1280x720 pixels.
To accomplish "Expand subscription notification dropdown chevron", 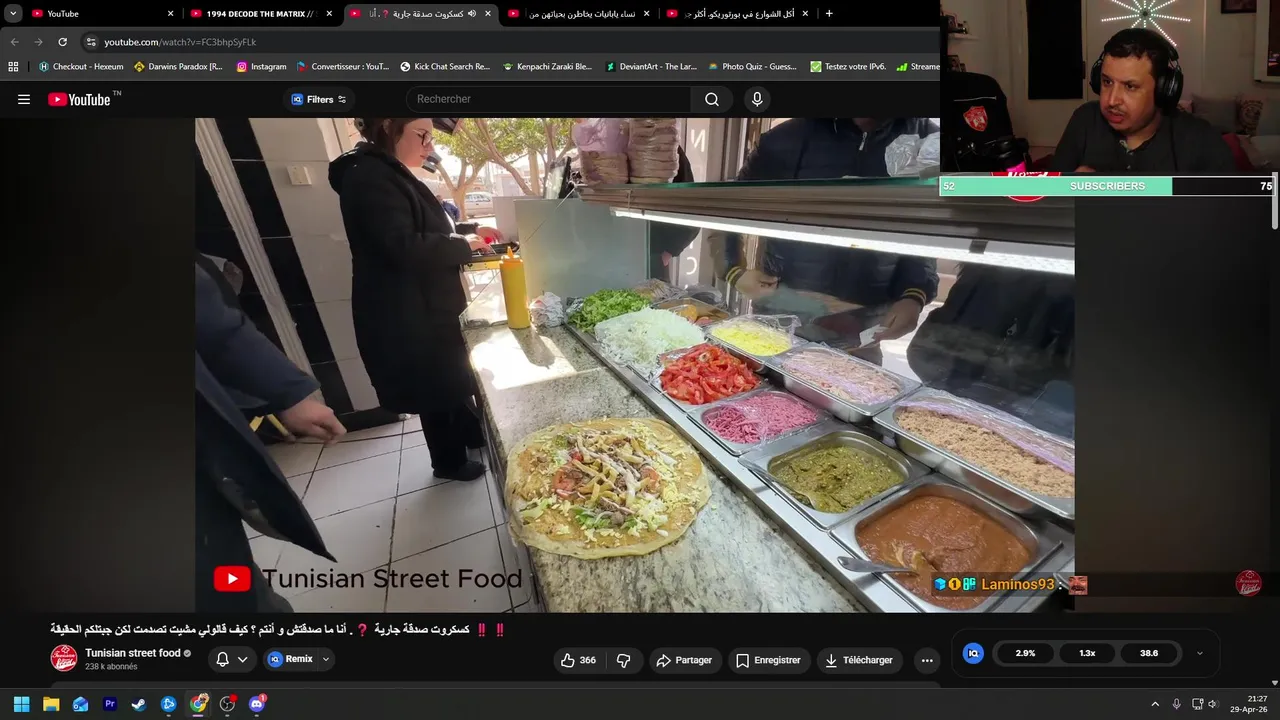I will [x=243, y=659].
